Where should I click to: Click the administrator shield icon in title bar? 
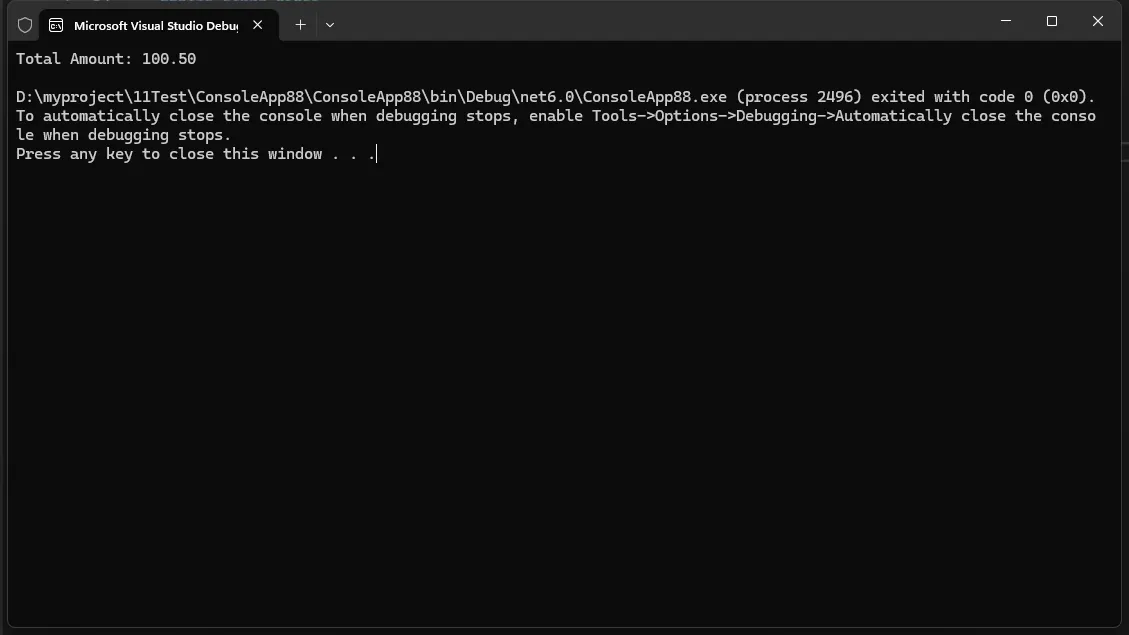click(25, 25)
